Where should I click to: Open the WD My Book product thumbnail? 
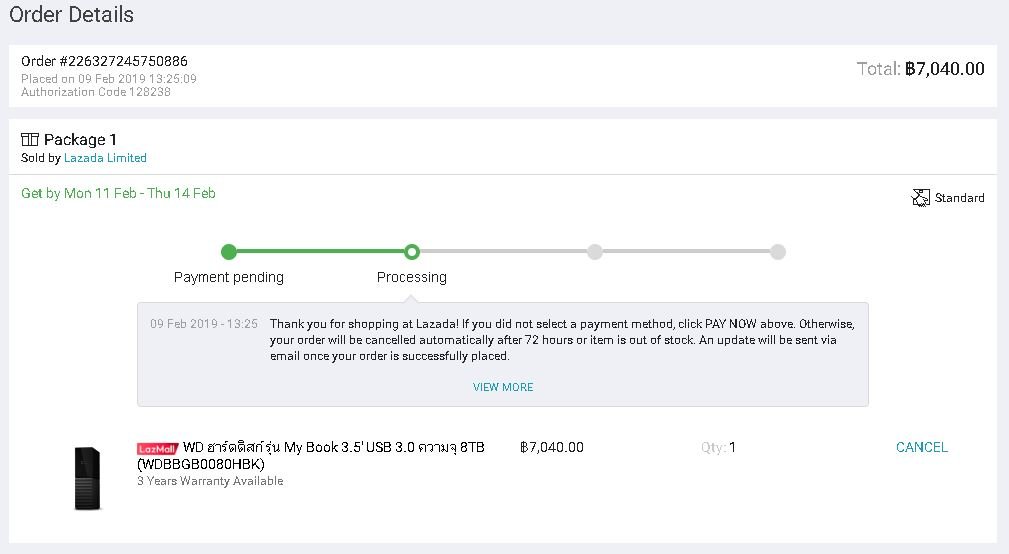[88, 478]
